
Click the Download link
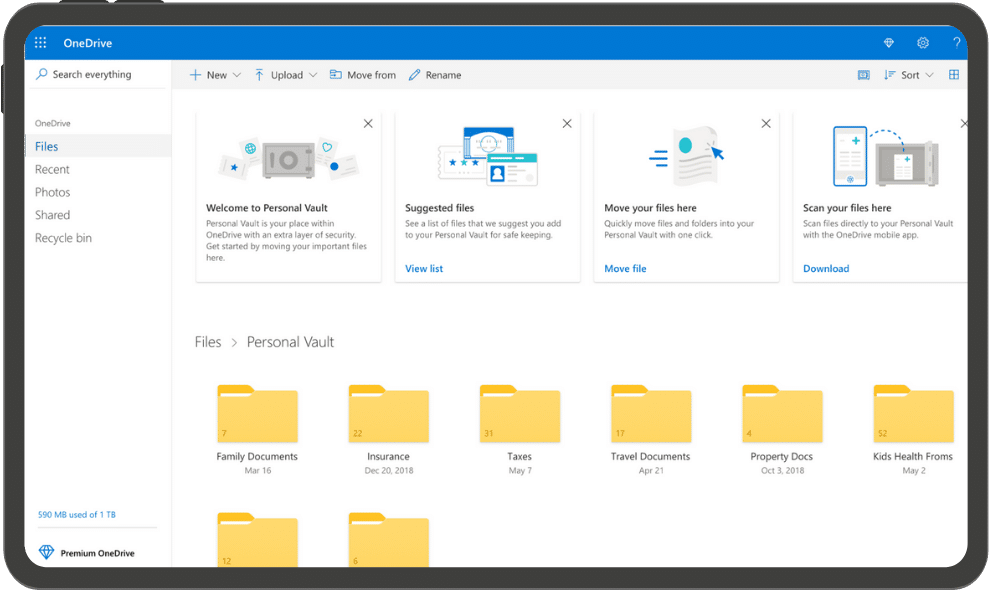click(826, 269)
